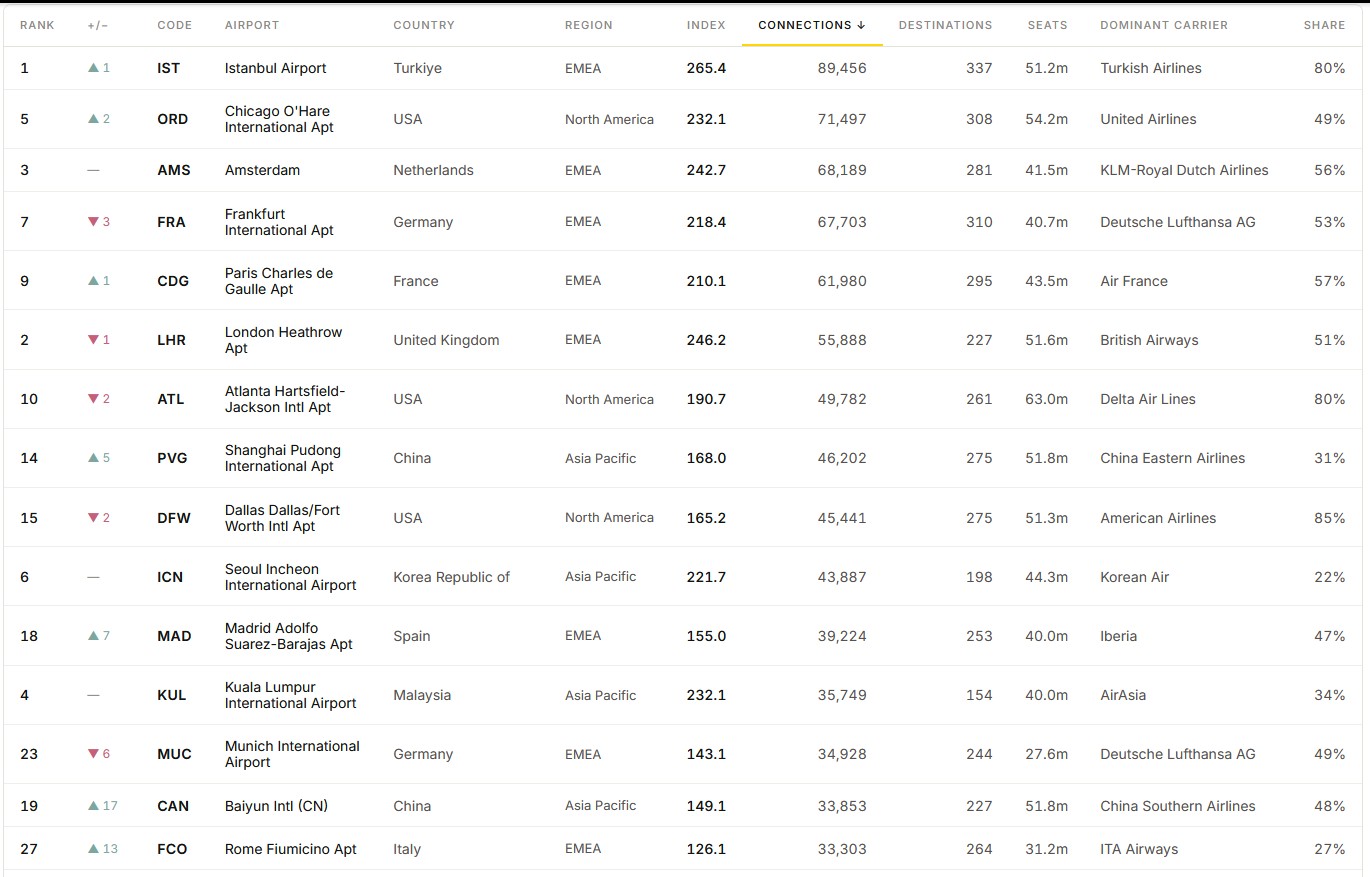1370x877 pixels.
Task: Click the green up arrow beside PVG
Action: tap(93, 458)
